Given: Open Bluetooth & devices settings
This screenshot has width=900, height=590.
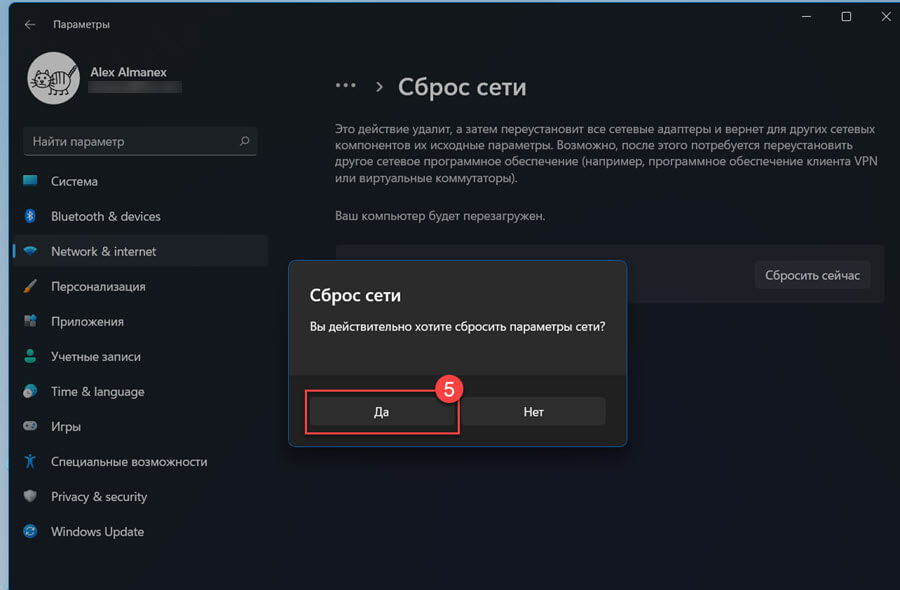Looking at the screenshot, I should point(141,216).
